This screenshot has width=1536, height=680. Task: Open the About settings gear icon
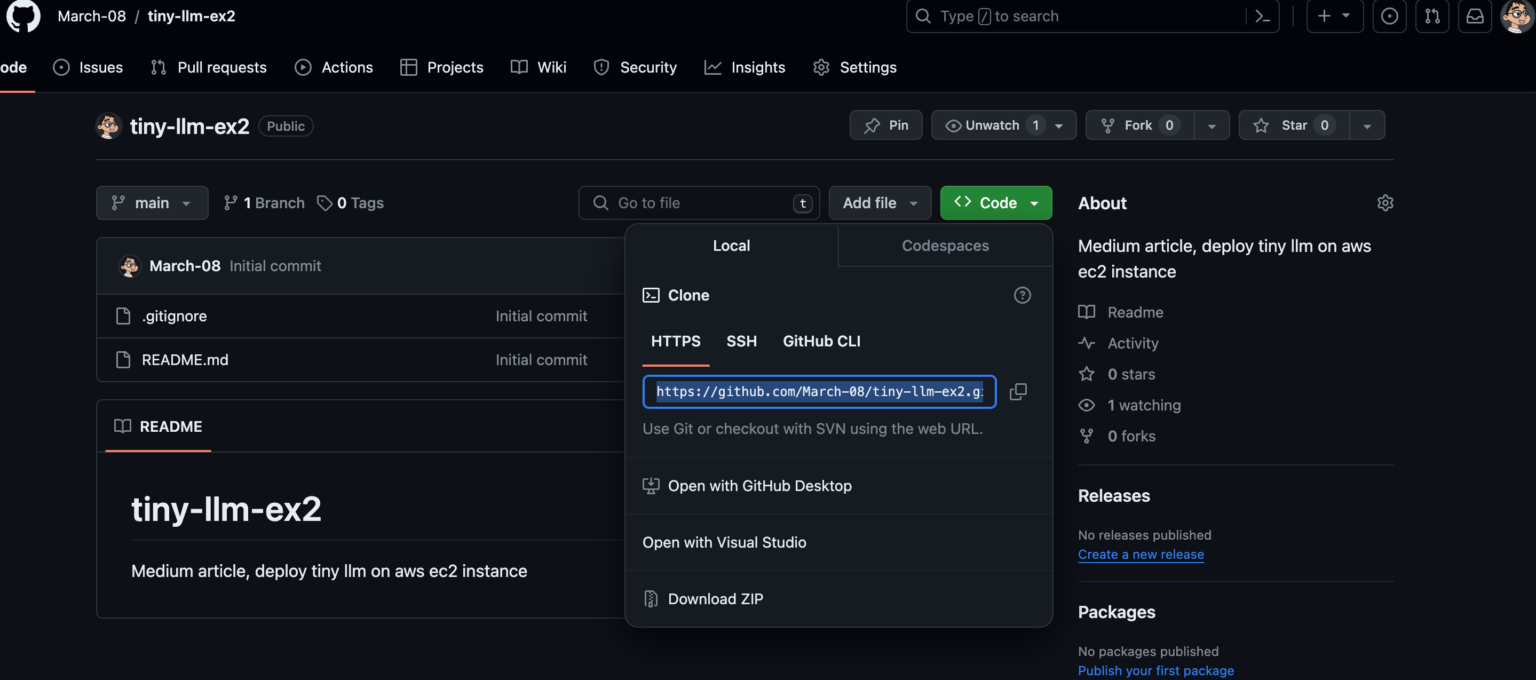1385,203
